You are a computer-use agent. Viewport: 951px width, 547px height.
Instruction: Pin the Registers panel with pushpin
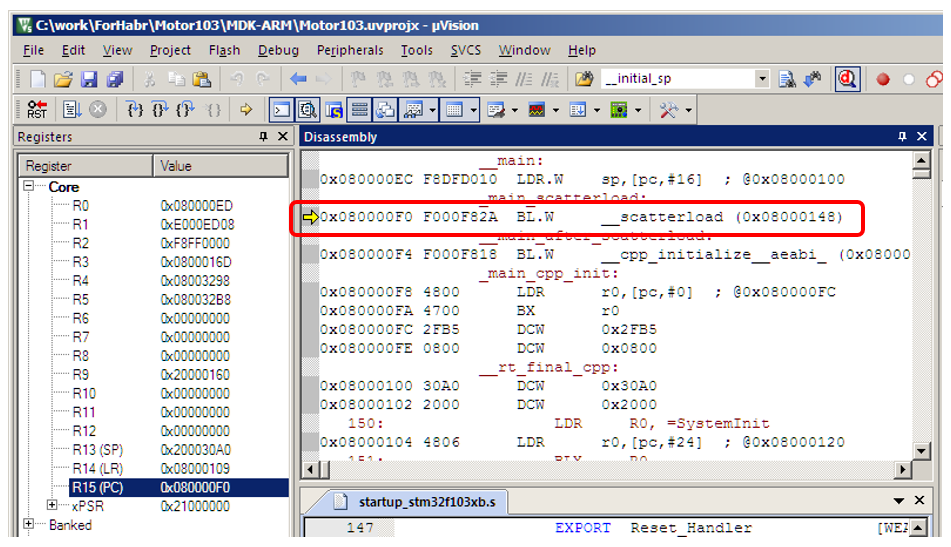pyautogui.click(x=263, y=136)
